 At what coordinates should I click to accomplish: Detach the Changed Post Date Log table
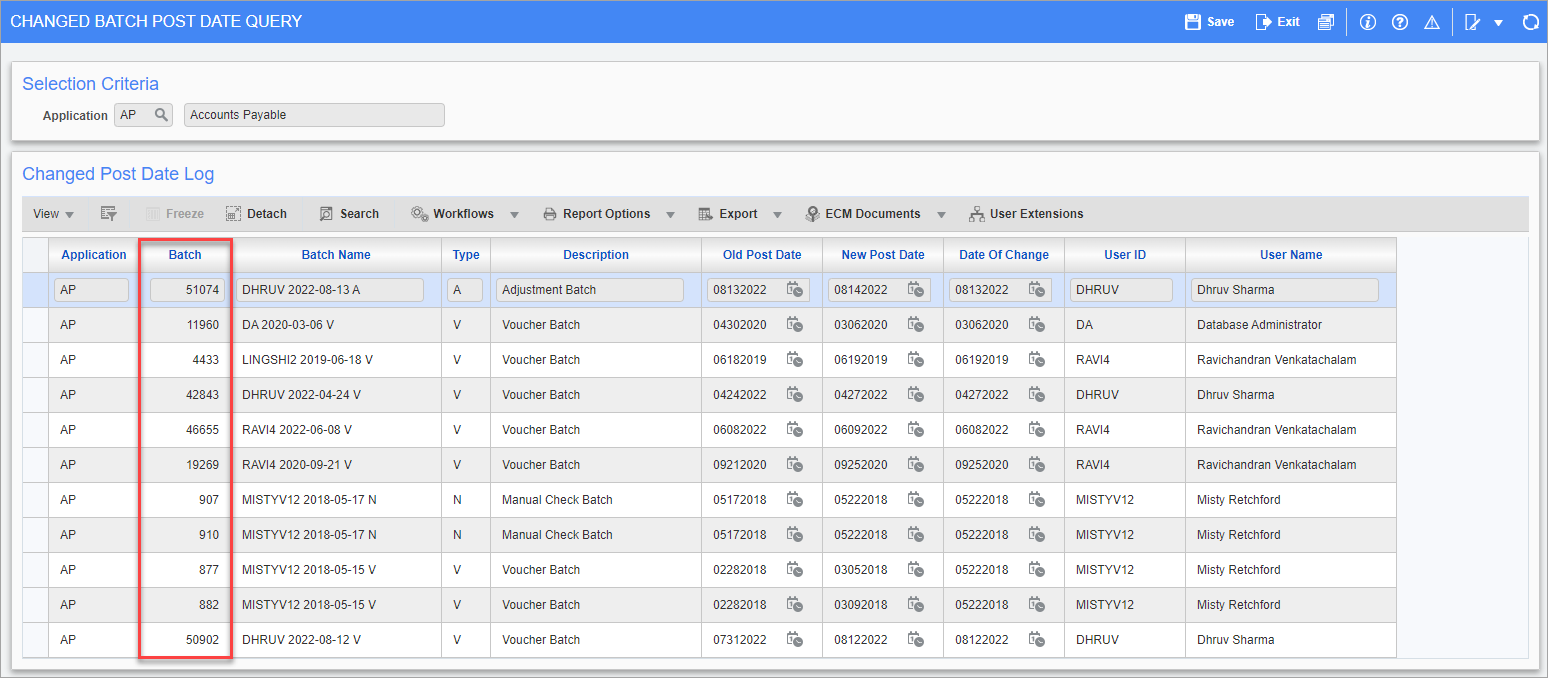click(x=256, y=214)
